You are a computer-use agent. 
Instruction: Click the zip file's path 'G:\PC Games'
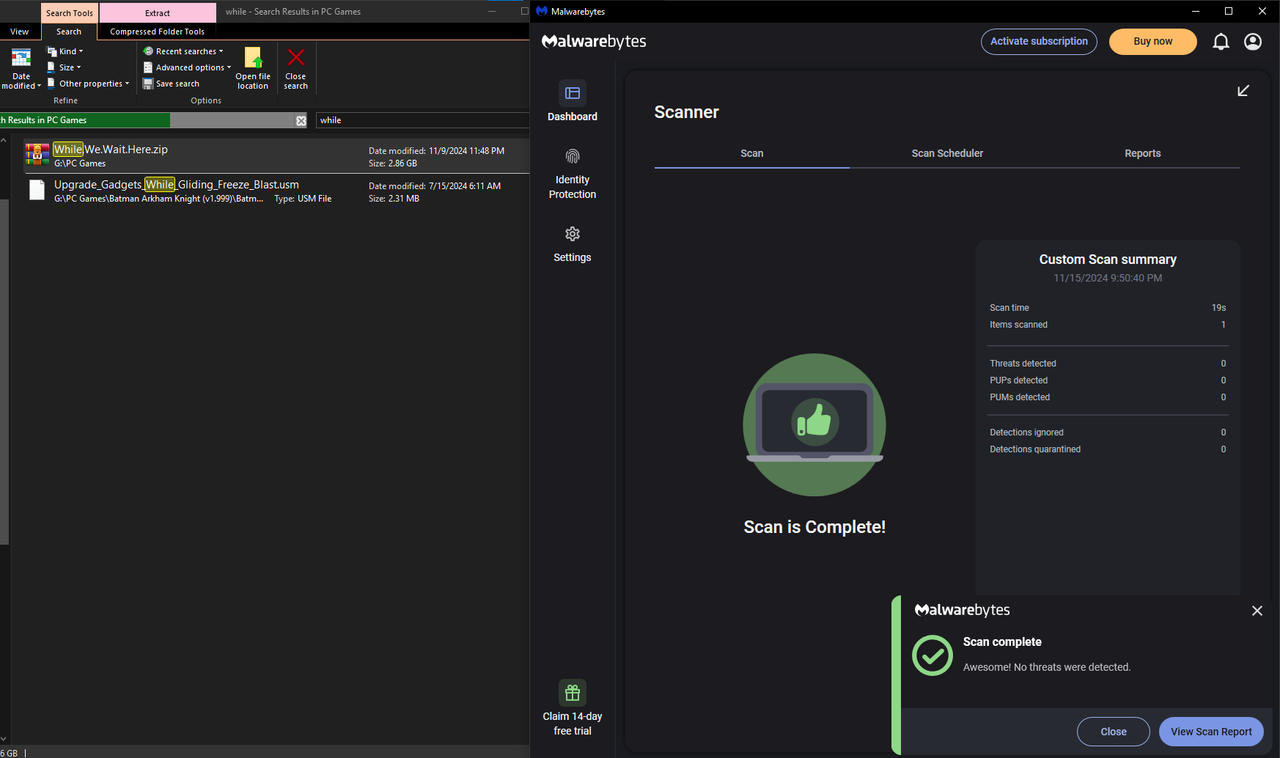[80, 163]
